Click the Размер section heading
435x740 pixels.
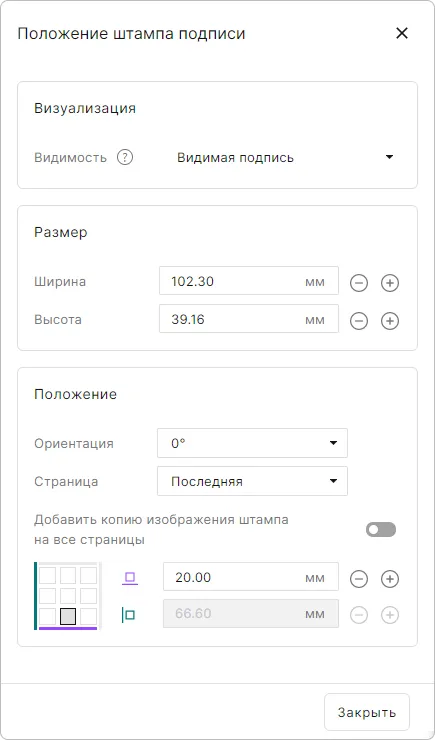pos(60,233)
